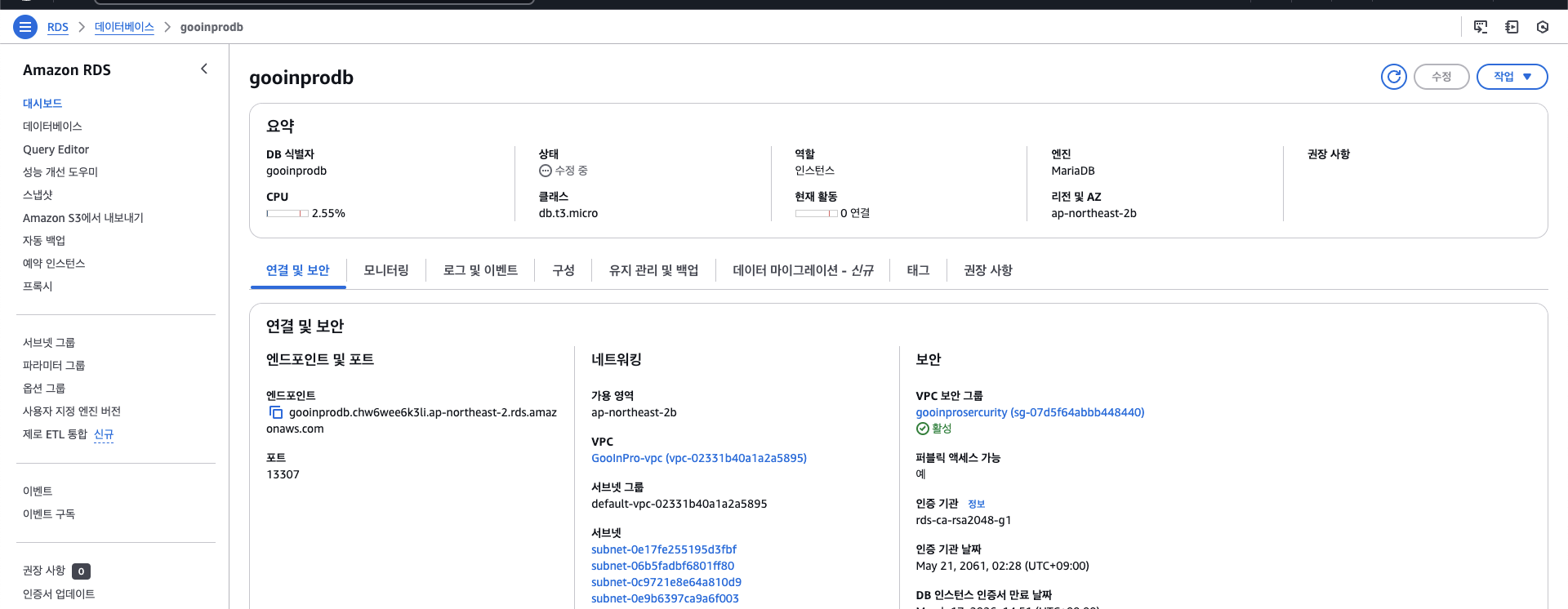Click the db.t3.micro class value

click(x=568, y=213)
